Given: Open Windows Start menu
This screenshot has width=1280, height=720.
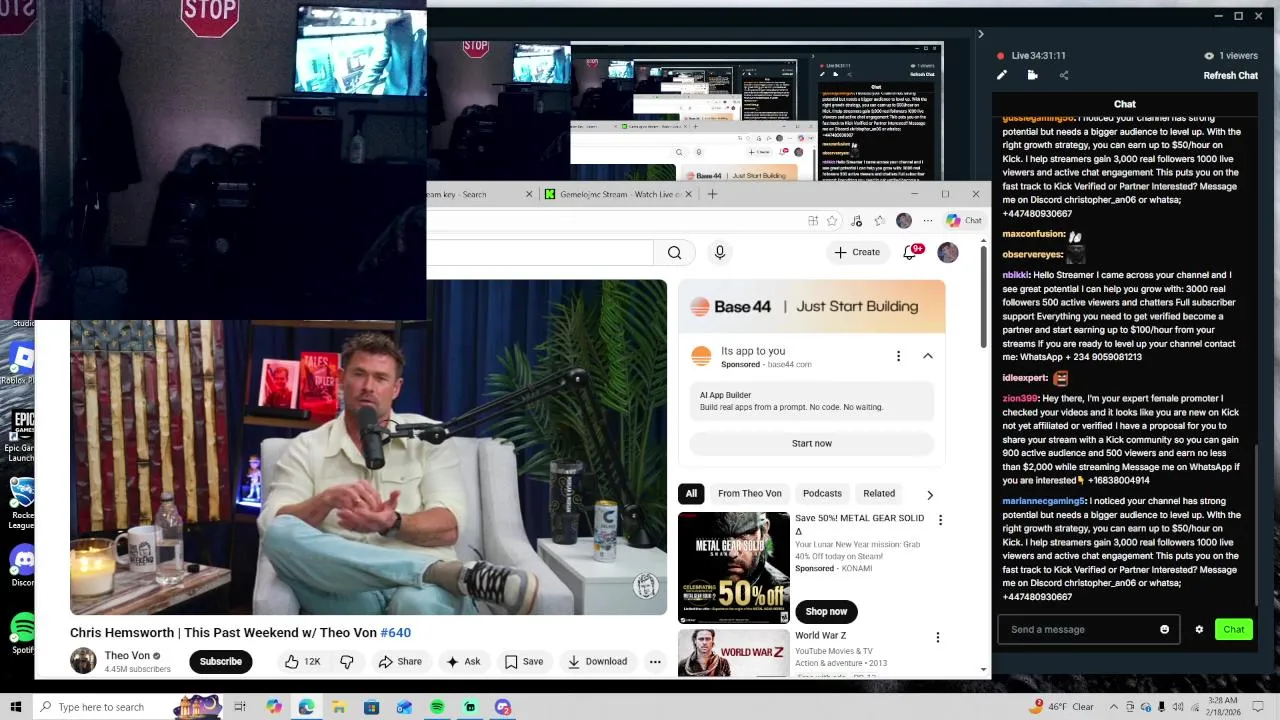Looking at the screenshot, I should tap(15, 707).
